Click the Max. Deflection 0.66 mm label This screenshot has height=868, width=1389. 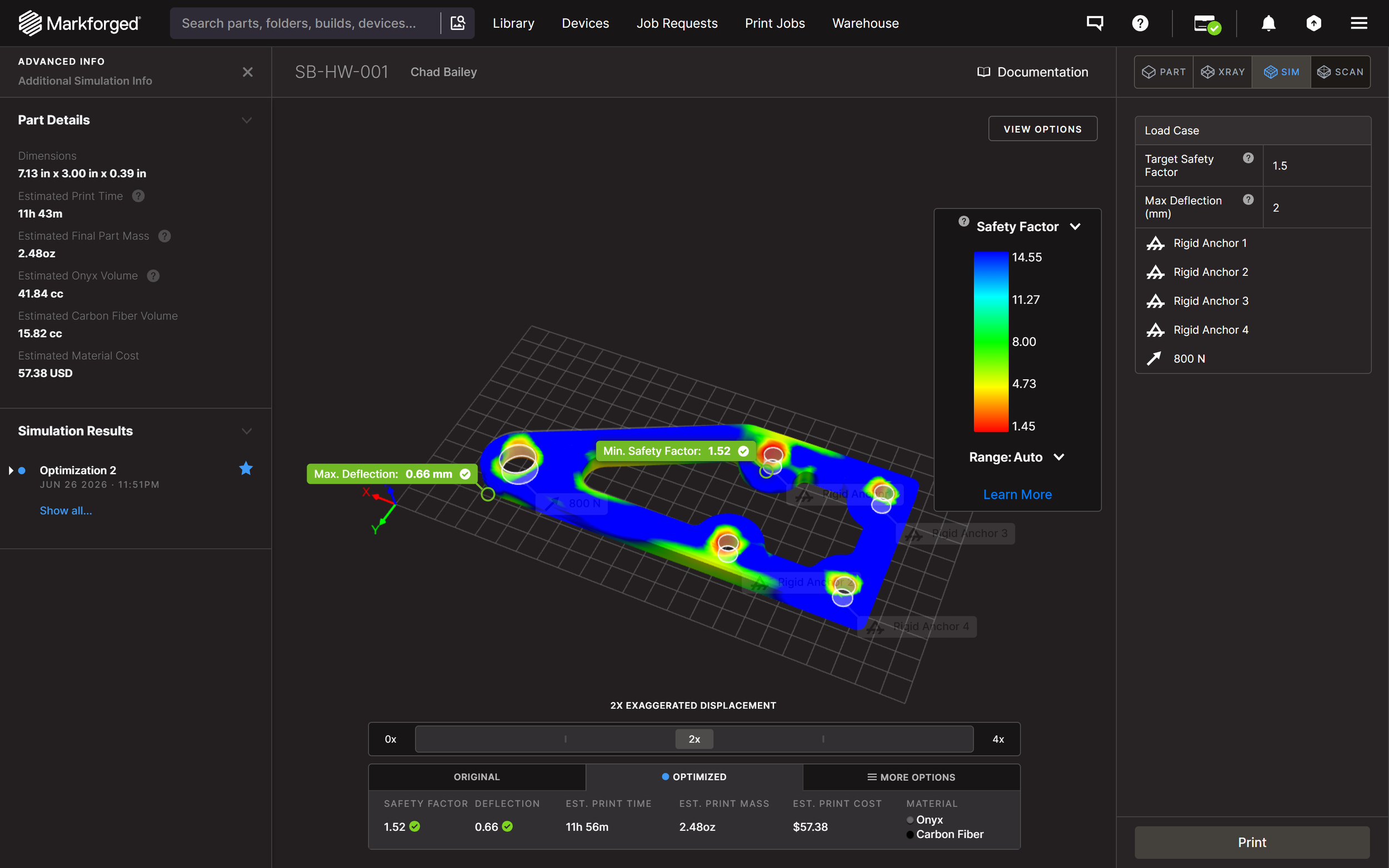pyautogui.click(x=392, y=474)
